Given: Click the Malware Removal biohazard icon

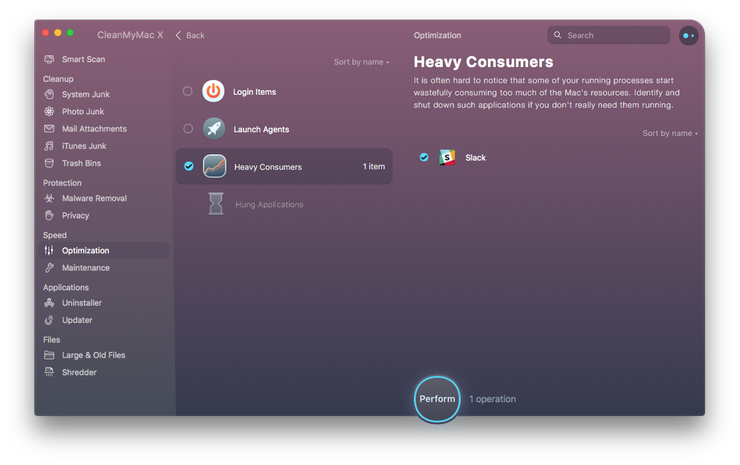Looking at the screenshot, I should pos(49,198).
